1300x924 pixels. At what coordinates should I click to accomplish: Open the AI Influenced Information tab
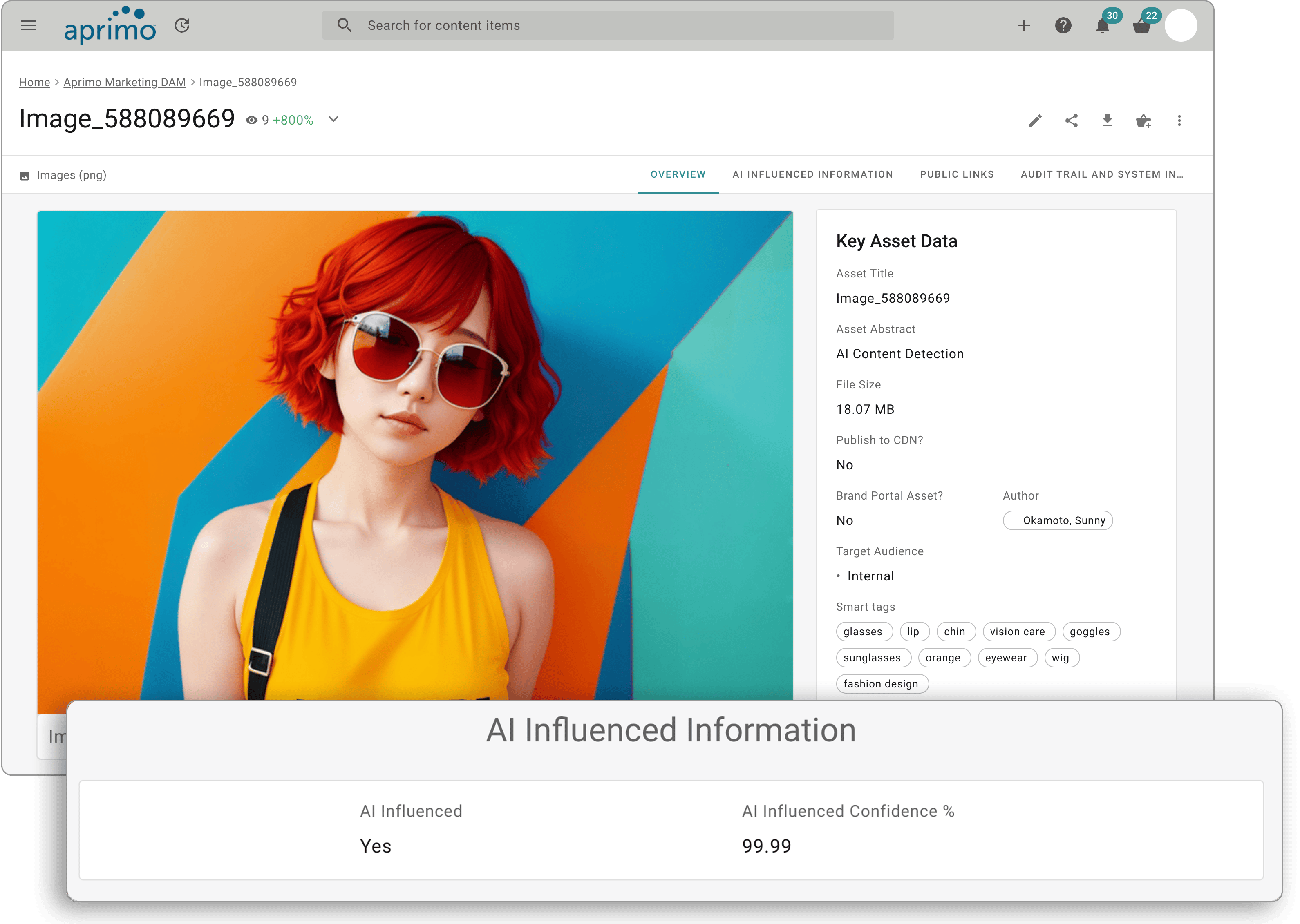pyautogui.click(x=813, y=174)
